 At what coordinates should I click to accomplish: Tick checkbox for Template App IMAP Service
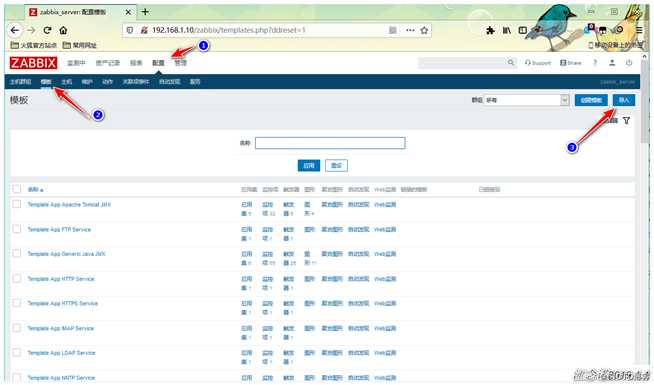tap(17, 328)
